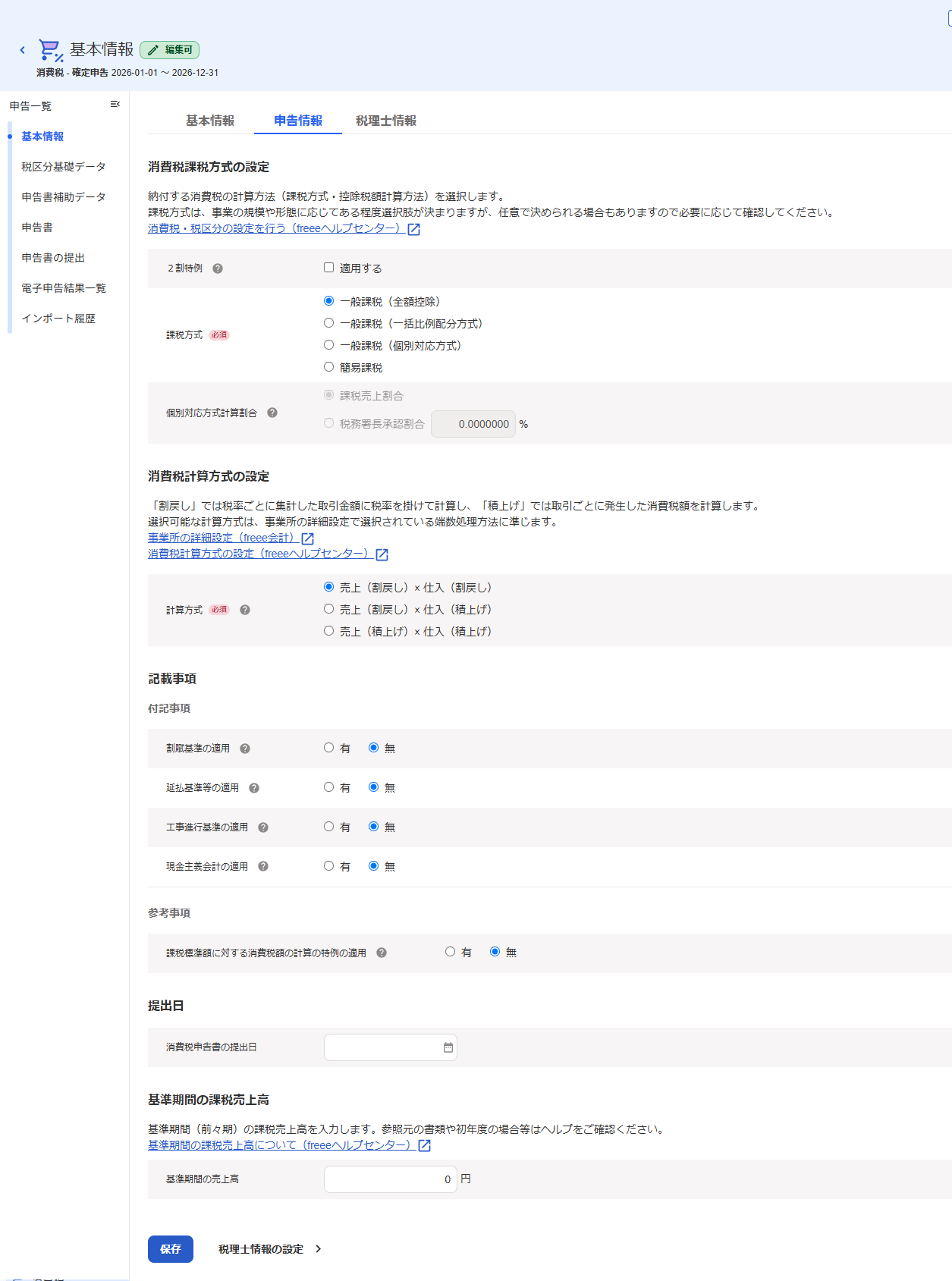Screen dimensions: 952x1281
Task: Set 延払基準等の適用 to 有
Action: 329,787
